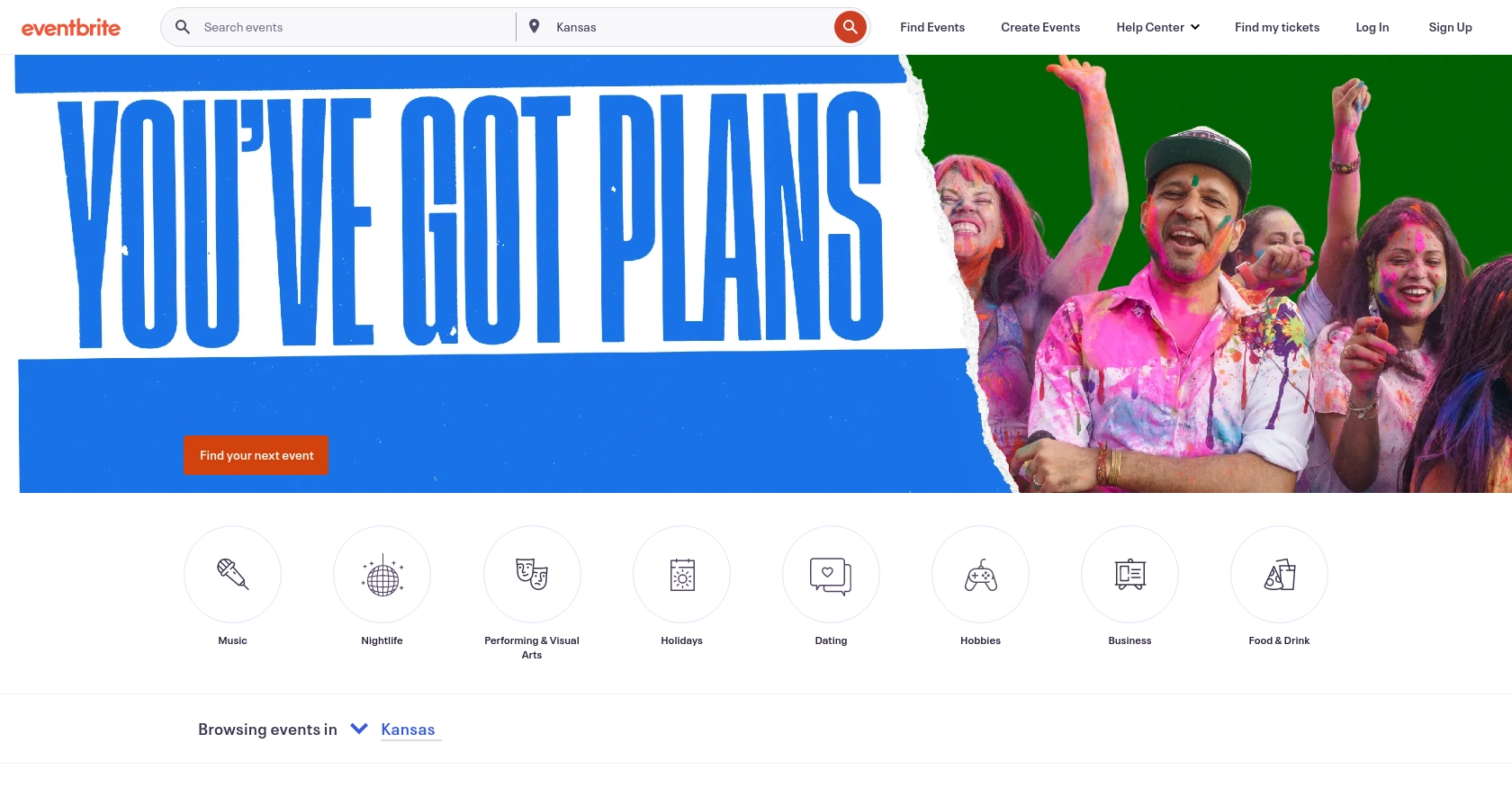Select the Hobbies game controller icon
1512x788 pixels.
tap(980, 574)
